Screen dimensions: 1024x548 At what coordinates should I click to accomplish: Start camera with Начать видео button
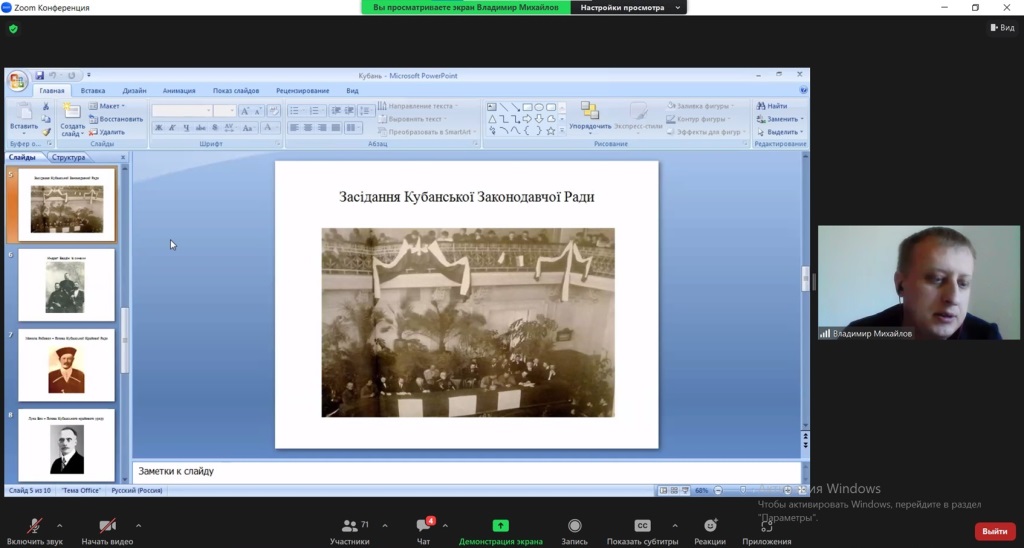(107, 527)
